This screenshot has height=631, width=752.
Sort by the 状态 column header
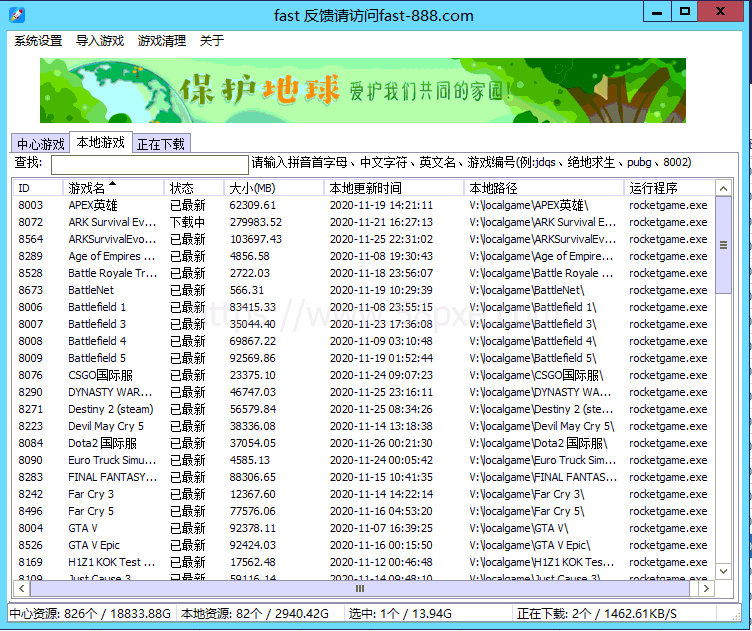point(194,188)
